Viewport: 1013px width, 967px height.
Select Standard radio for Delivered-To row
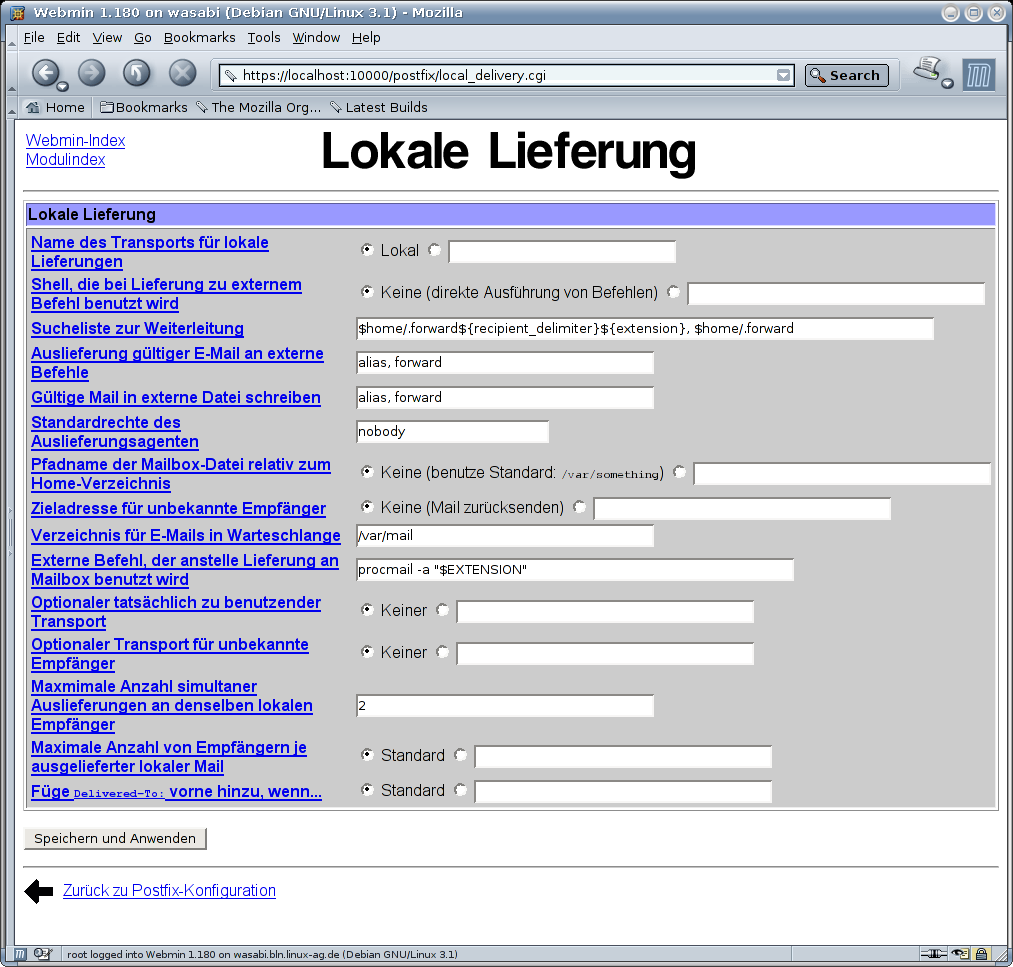click(x=367, y=789)
